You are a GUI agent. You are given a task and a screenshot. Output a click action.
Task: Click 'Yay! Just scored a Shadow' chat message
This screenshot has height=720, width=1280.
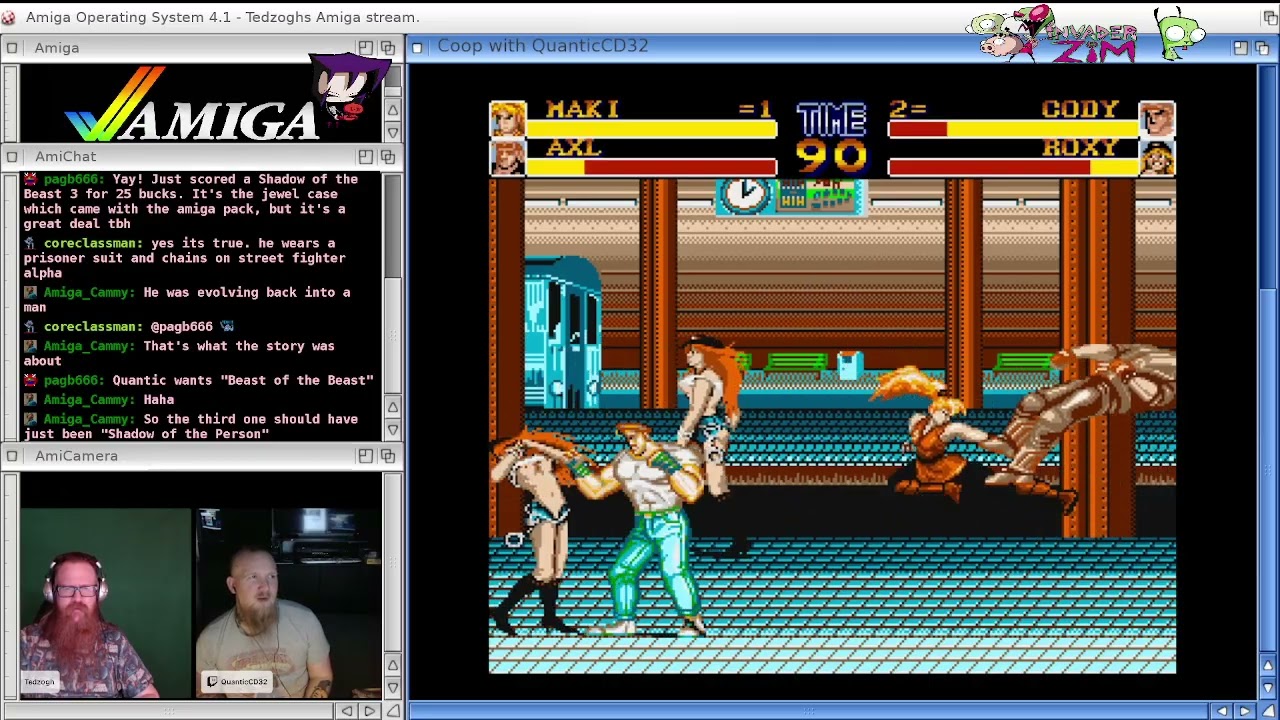pyautogui.click(x=190, y=201)
